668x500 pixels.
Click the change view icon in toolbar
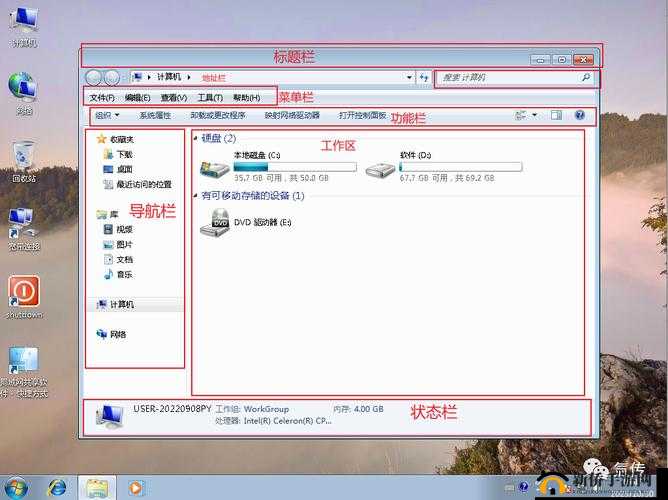click(521, 115)
